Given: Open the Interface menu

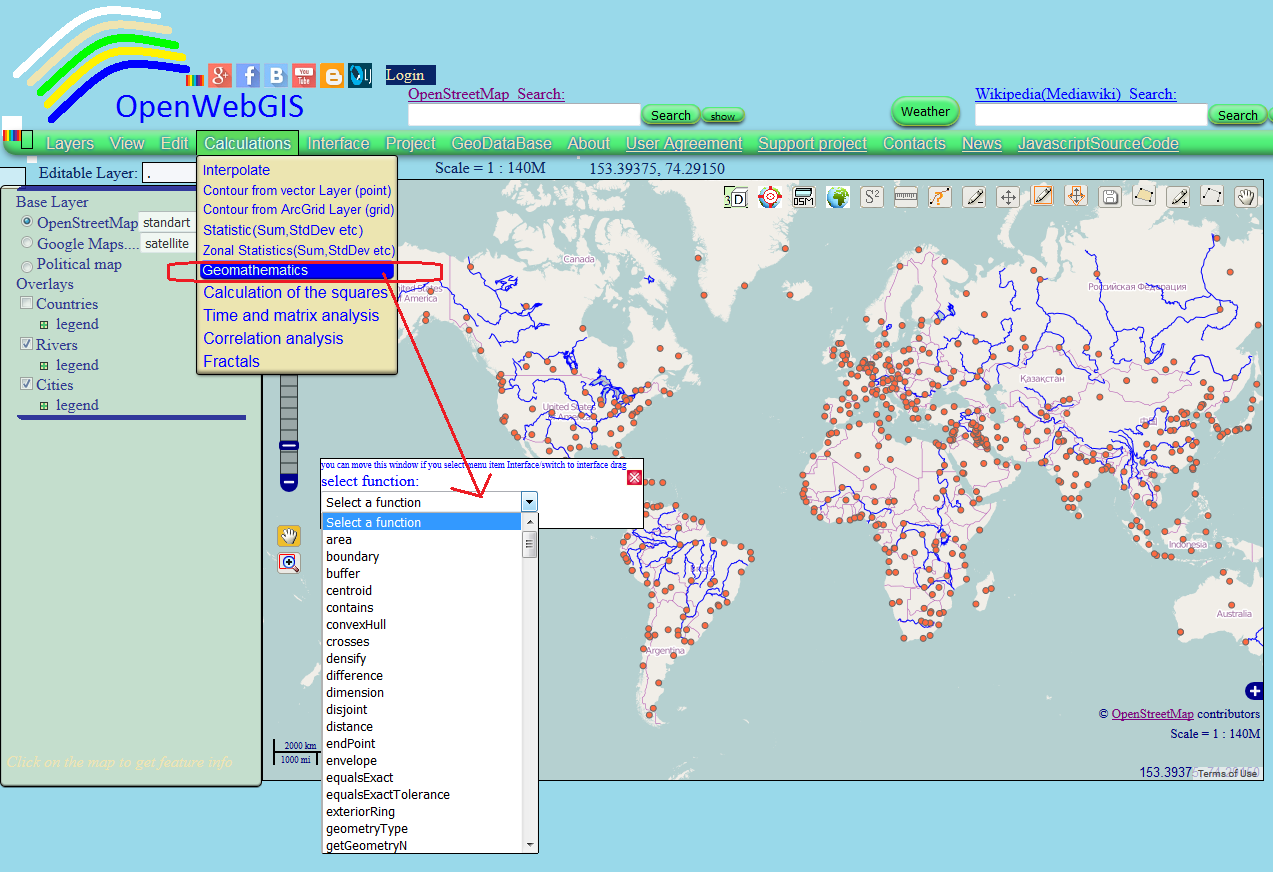Looking at the screenshot, I should click(338, 143).
